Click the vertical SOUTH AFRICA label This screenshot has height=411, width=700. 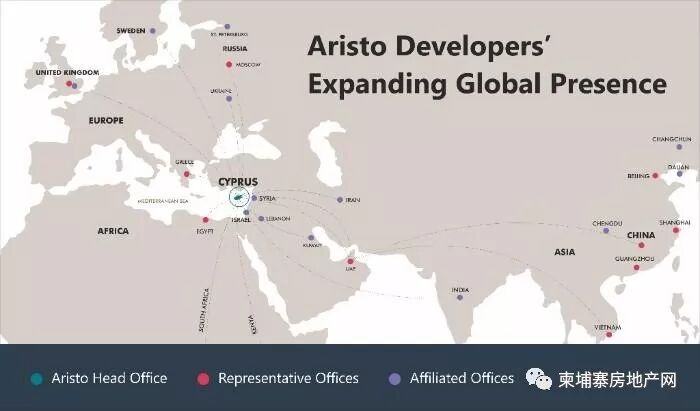click(x=204, y=310)
